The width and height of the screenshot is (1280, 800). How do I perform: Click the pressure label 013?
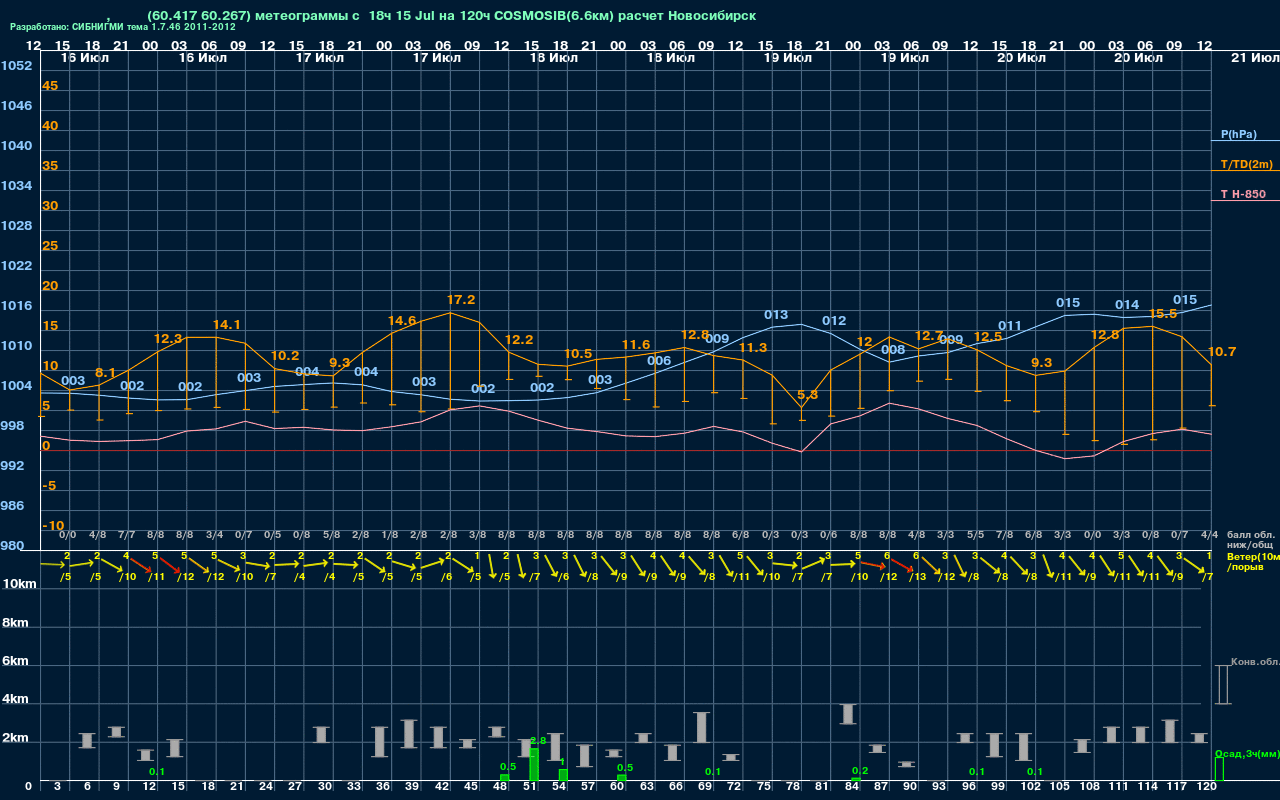point(776,314)
